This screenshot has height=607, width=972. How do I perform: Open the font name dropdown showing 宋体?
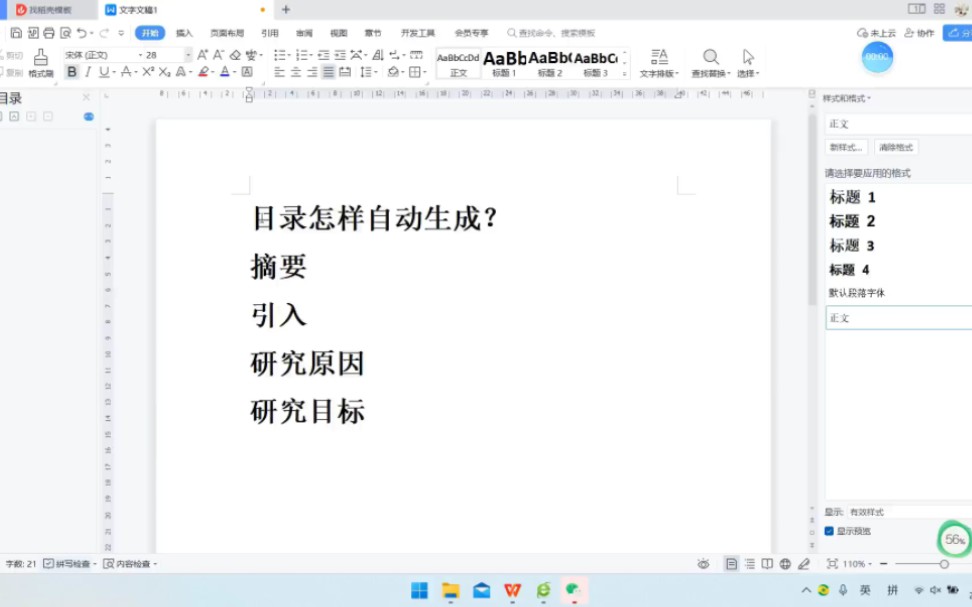click(95, 54)
